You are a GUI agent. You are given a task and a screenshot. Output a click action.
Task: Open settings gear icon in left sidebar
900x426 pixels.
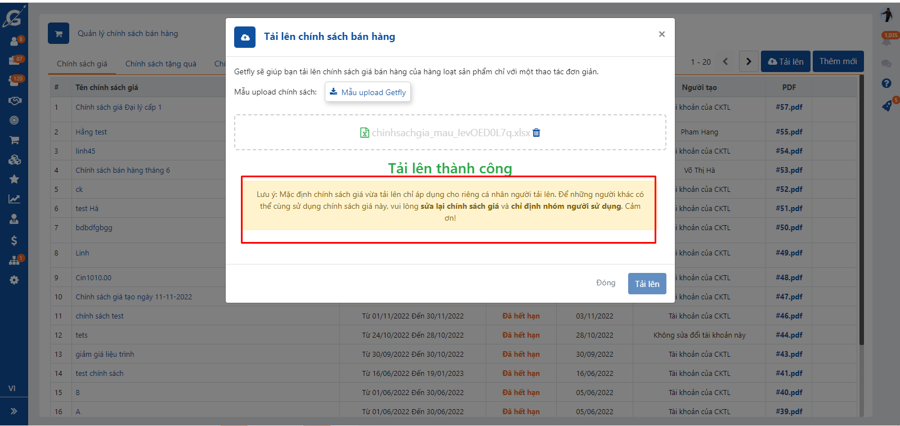pos(14,280)
